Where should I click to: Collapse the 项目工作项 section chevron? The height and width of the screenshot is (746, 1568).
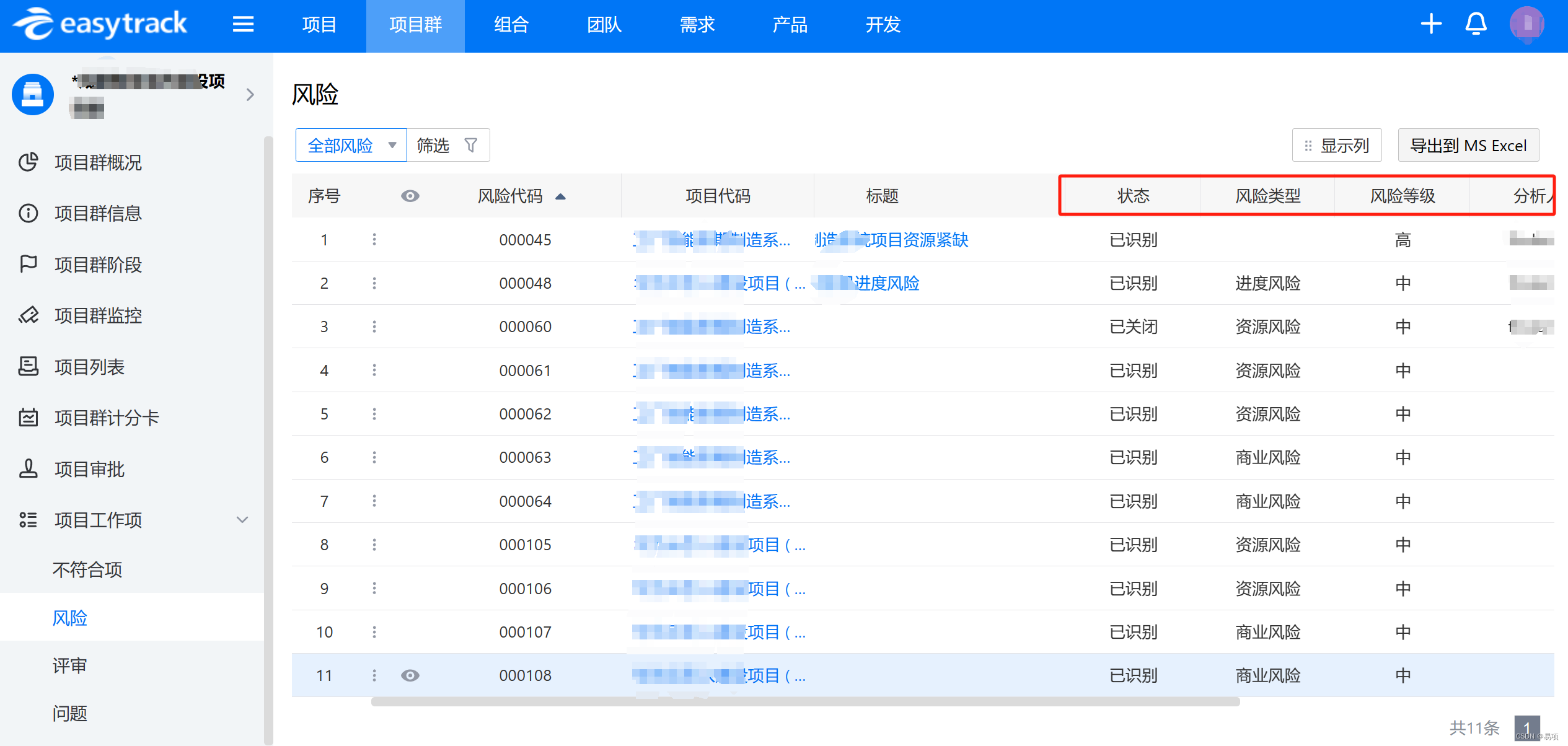tap(242, 520)
